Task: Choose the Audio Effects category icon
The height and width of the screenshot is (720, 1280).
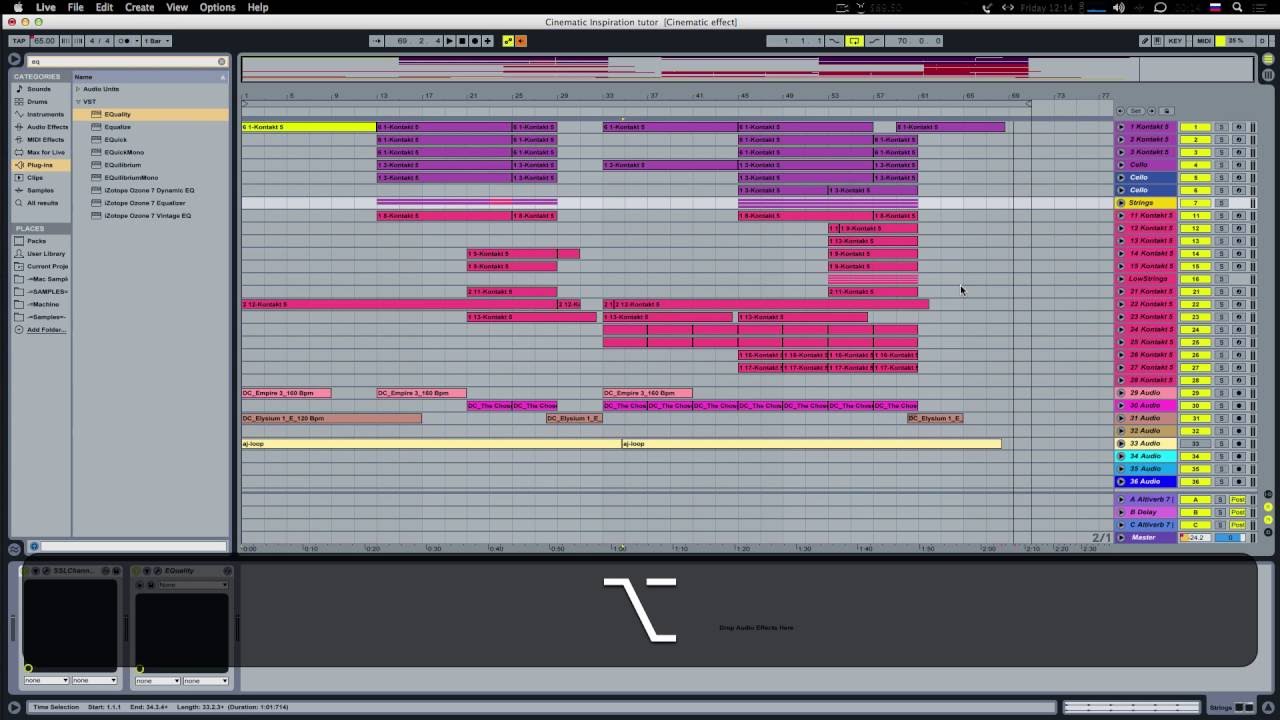Action: click(19, 127)
